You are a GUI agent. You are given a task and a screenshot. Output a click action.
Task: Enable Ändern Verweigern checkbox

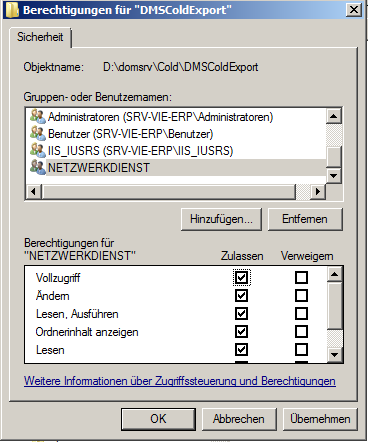pyautogui.click(x=301, y=295)
